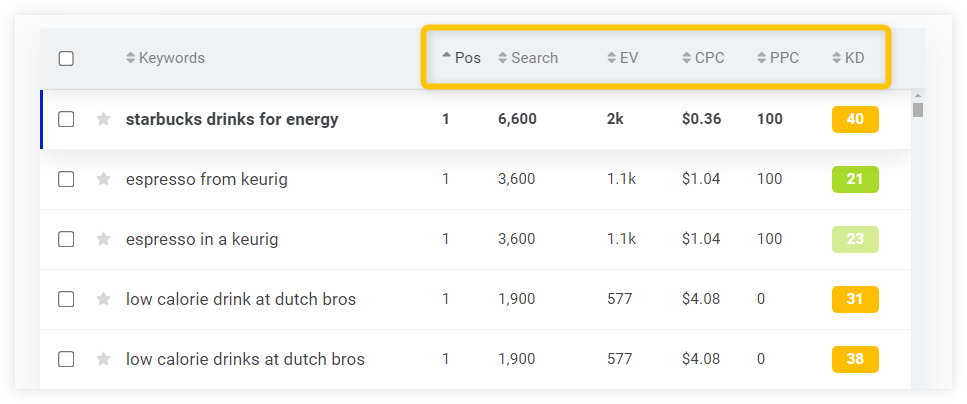Tick checkbox for 'low calorie drink at dutch bros'
Image resolution: width=967 pixels, height=404 pixels.
click(x=66, y=299)
